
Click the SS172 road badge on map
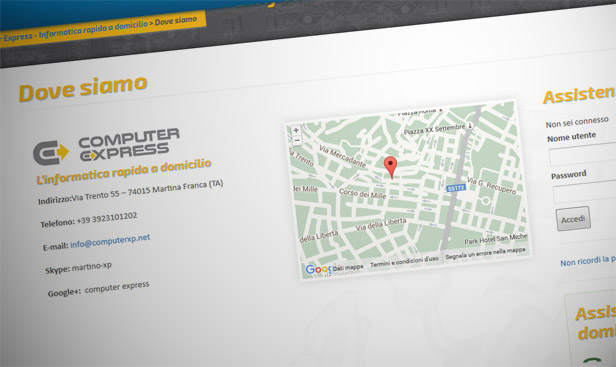pyautogui.click(x=456, y=188)
